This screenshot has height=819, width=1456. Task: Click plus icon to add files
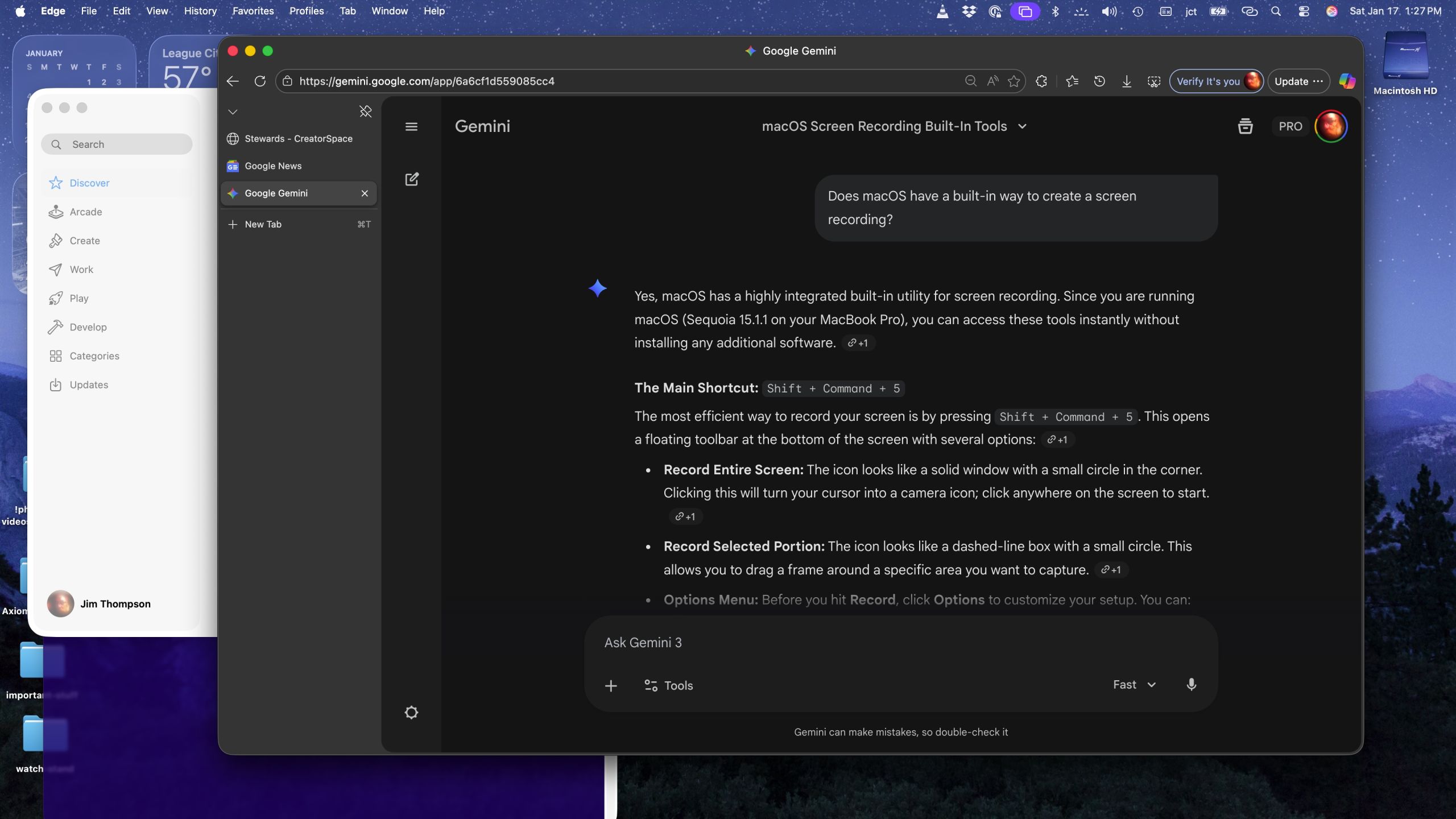tap(611, 686)
